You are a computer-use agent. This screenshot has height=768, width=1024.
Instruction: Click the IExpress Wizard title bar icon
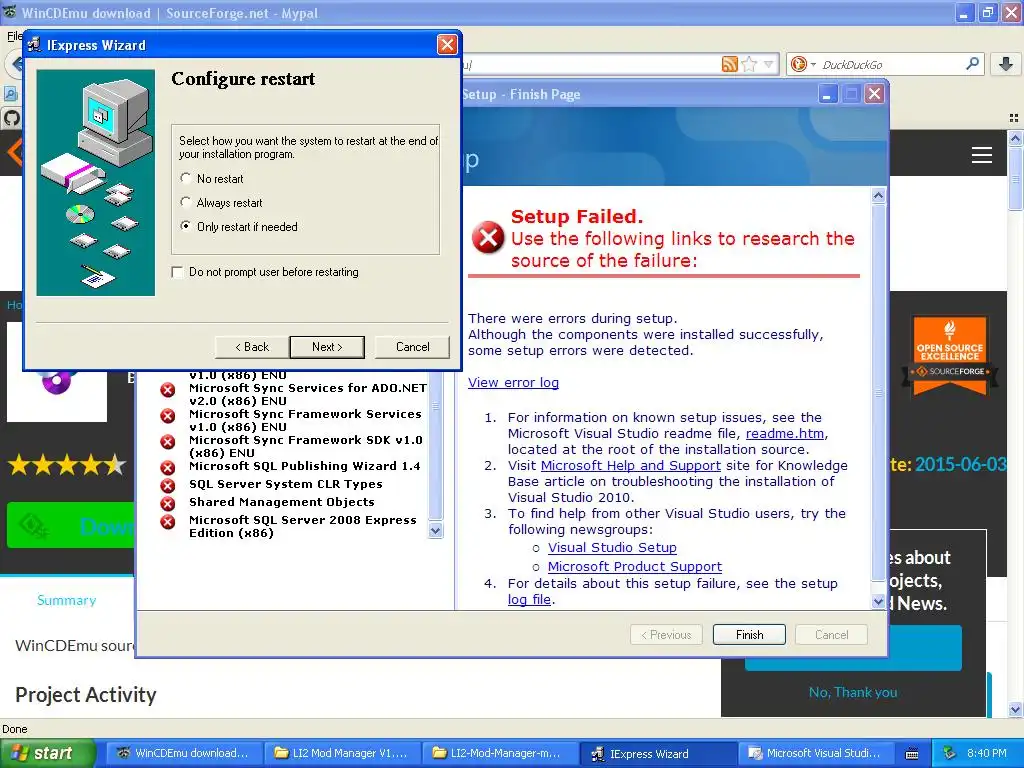click(34, 44)
